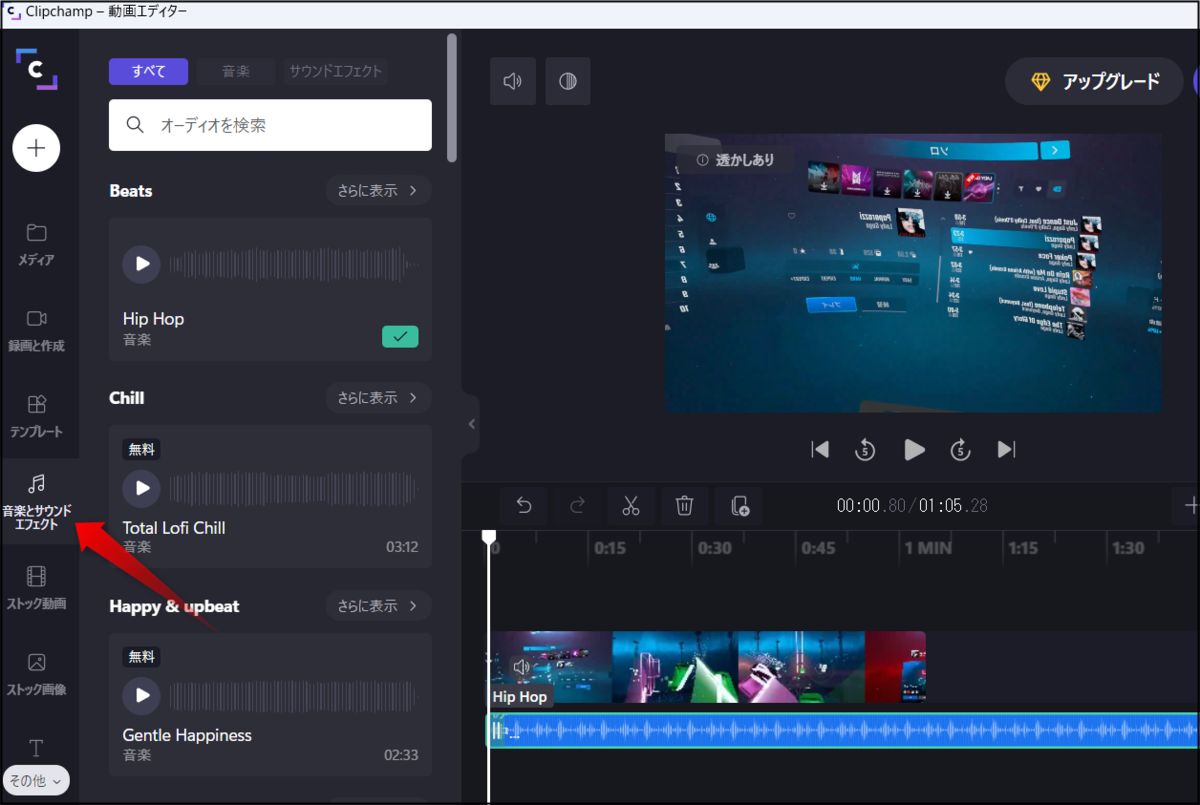Screen dimensions: 1200x805
Task: Split clip with scissors tool
Action: pos(630,506)
